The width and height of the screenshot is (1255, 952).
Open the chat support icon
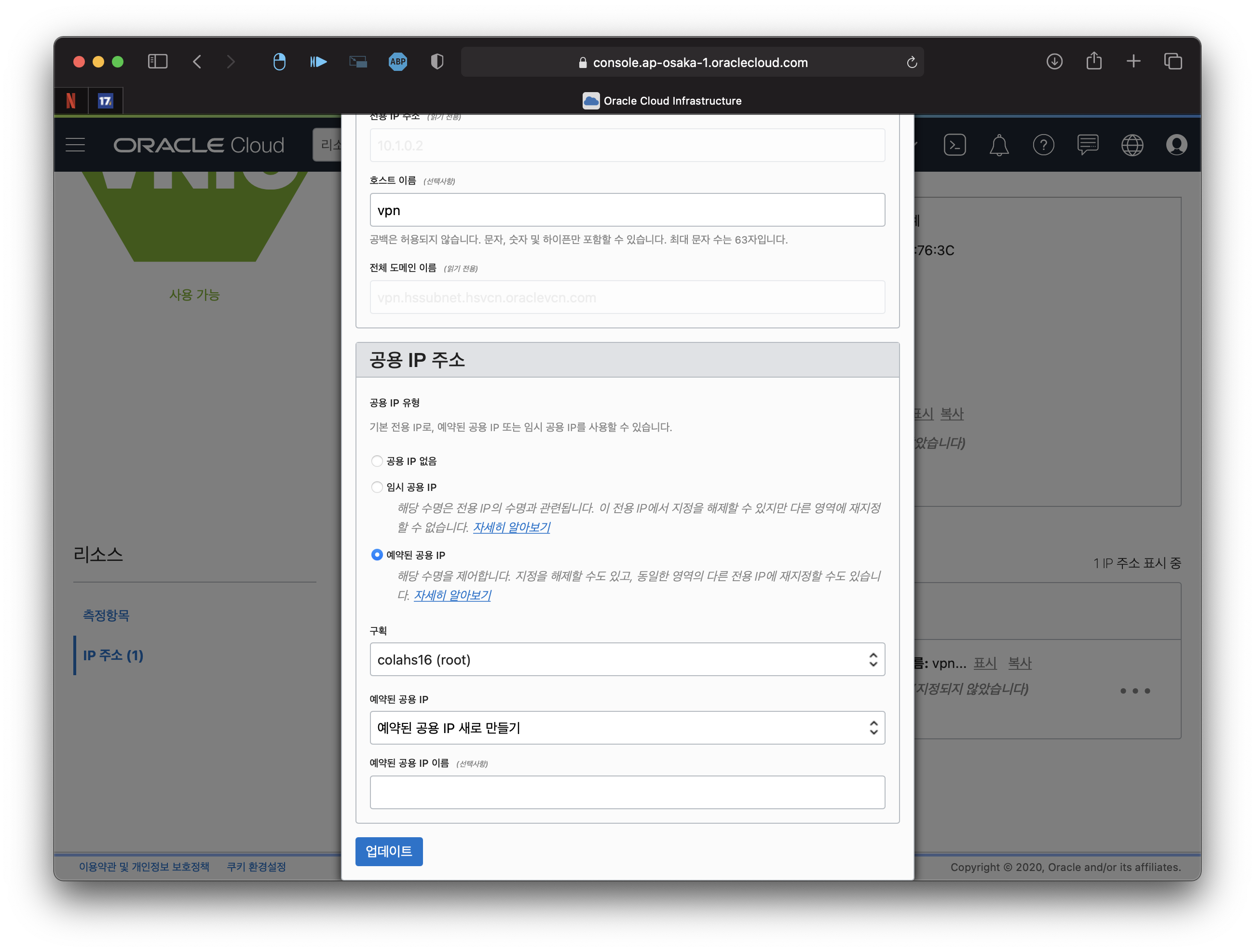tap(1087, 145)
